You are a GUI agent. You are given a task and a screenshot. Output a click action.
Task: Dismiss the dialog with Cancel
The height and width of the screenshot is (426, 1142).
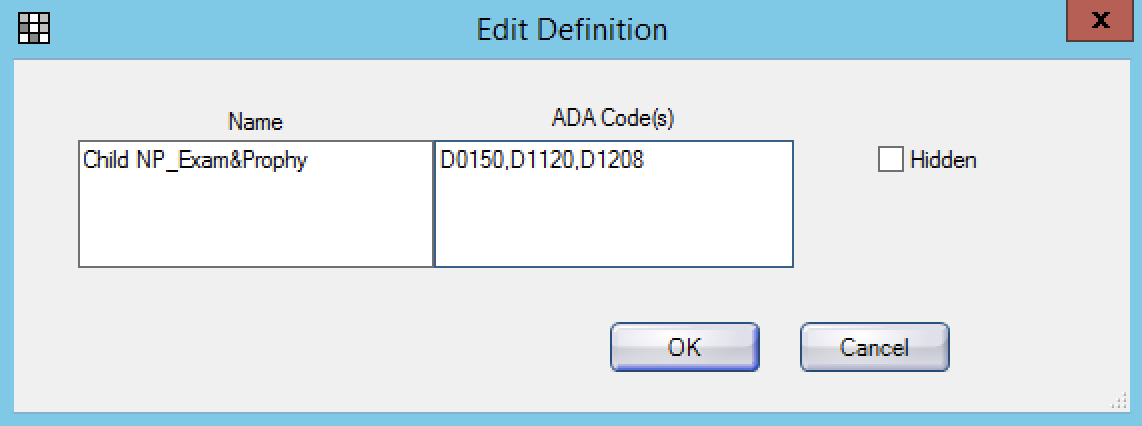click(874, 347)
